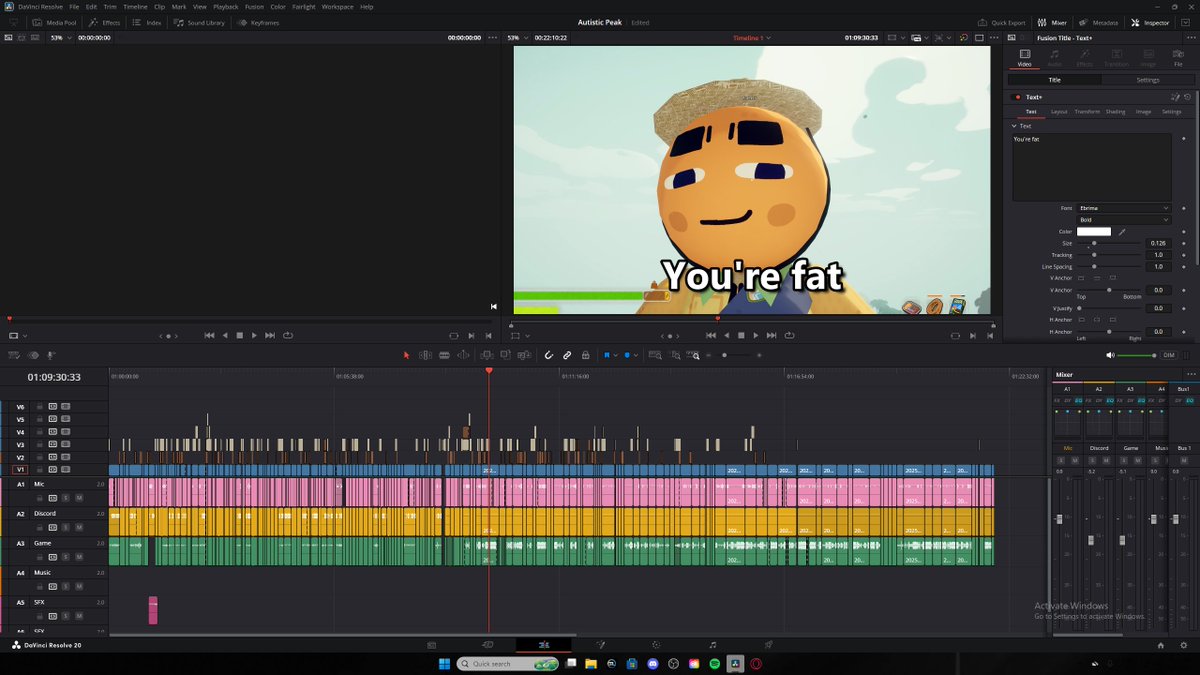Open the Fusion page
1200x675 pixels.
point(601,645)
